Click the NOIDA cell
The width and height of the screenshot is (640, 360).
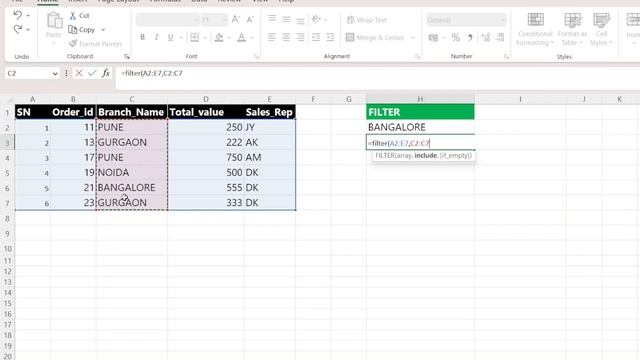click(132, 172)
